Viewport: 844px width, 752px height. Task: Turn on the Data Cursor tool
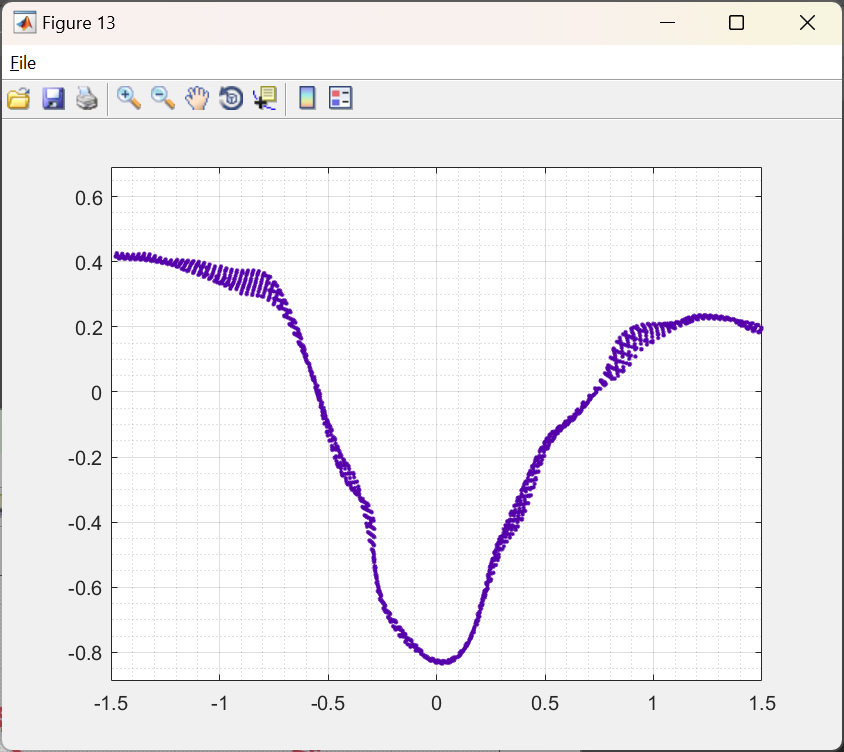click(265, 98)
